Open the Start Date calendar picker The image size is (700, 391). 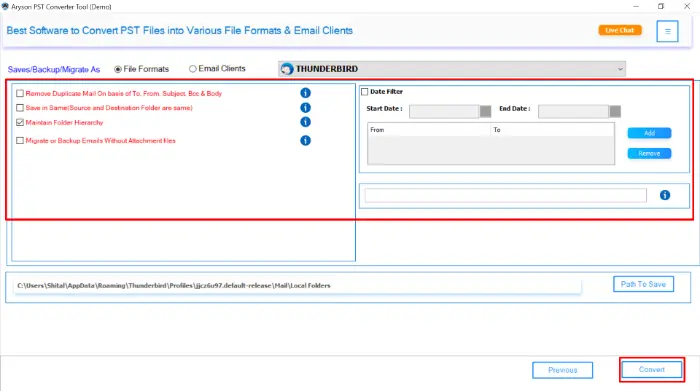(485, 111)
